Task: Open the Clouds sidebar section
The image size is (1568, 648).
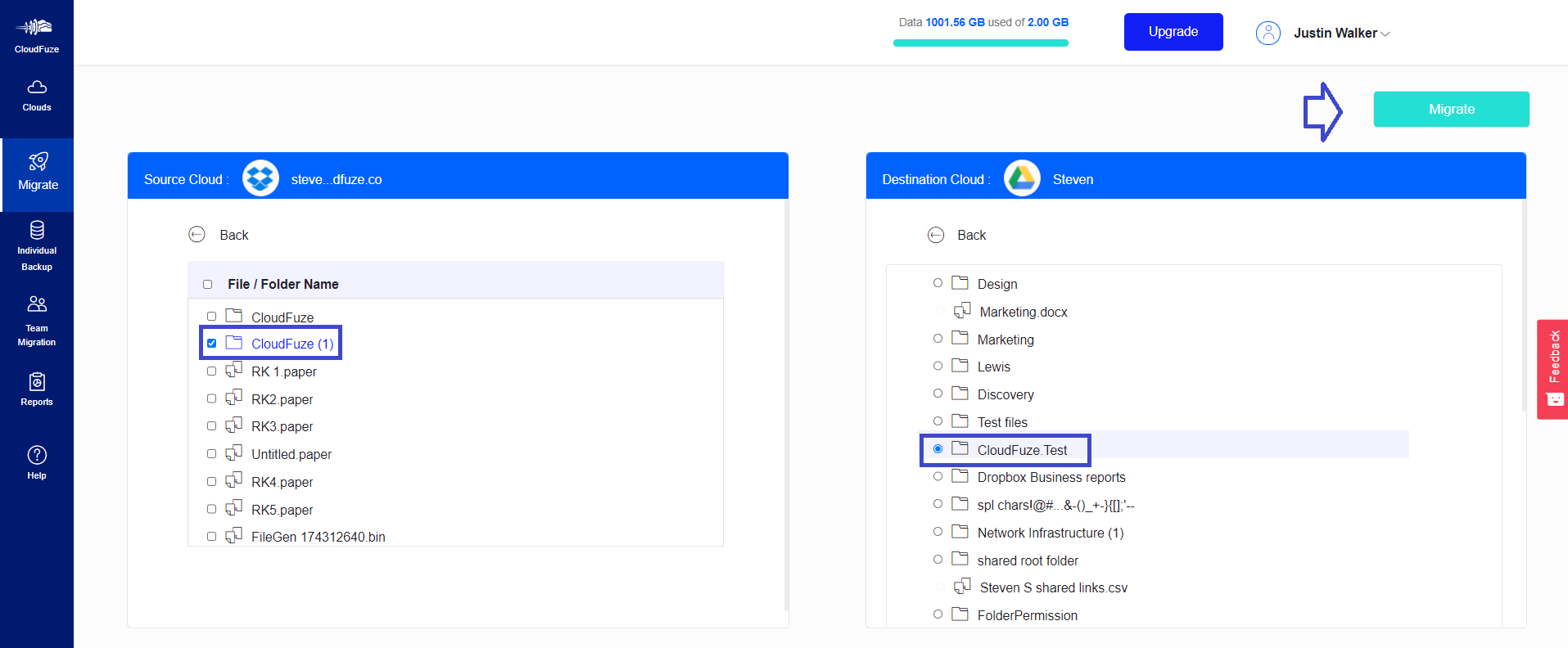Action: click(x=37, y=96)
